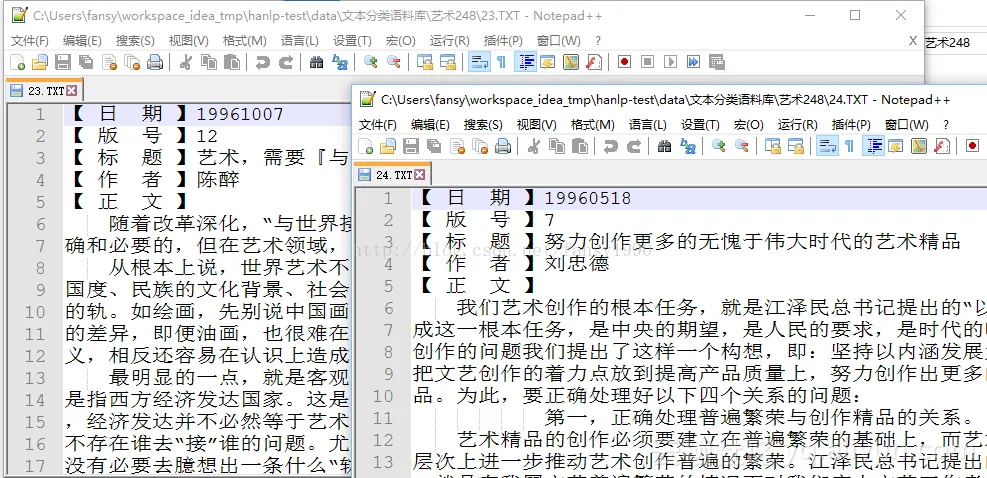This screenshot has height=478, width=987.
Task: Start macro recording in 23.TXT window toolbar
Action: point(624,63)
